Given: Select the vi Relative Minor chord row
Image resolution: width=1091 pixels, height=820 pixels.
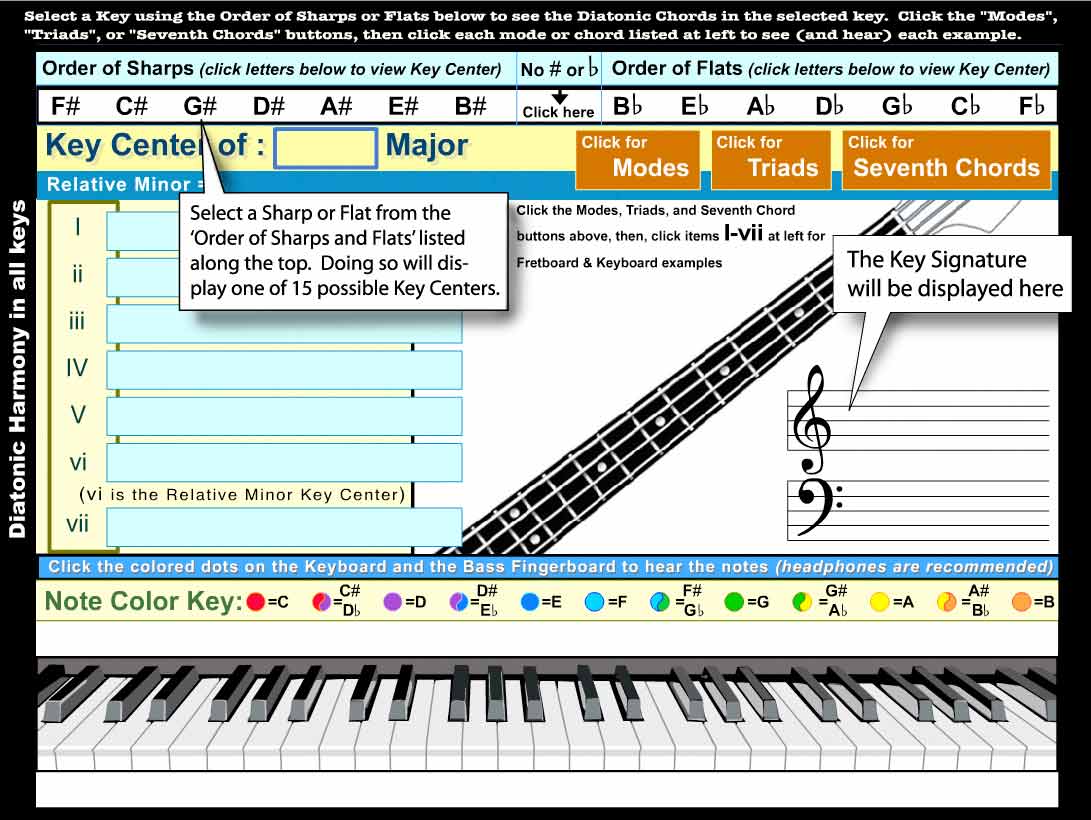Looking at the screenshot, I should coord(285,462).
